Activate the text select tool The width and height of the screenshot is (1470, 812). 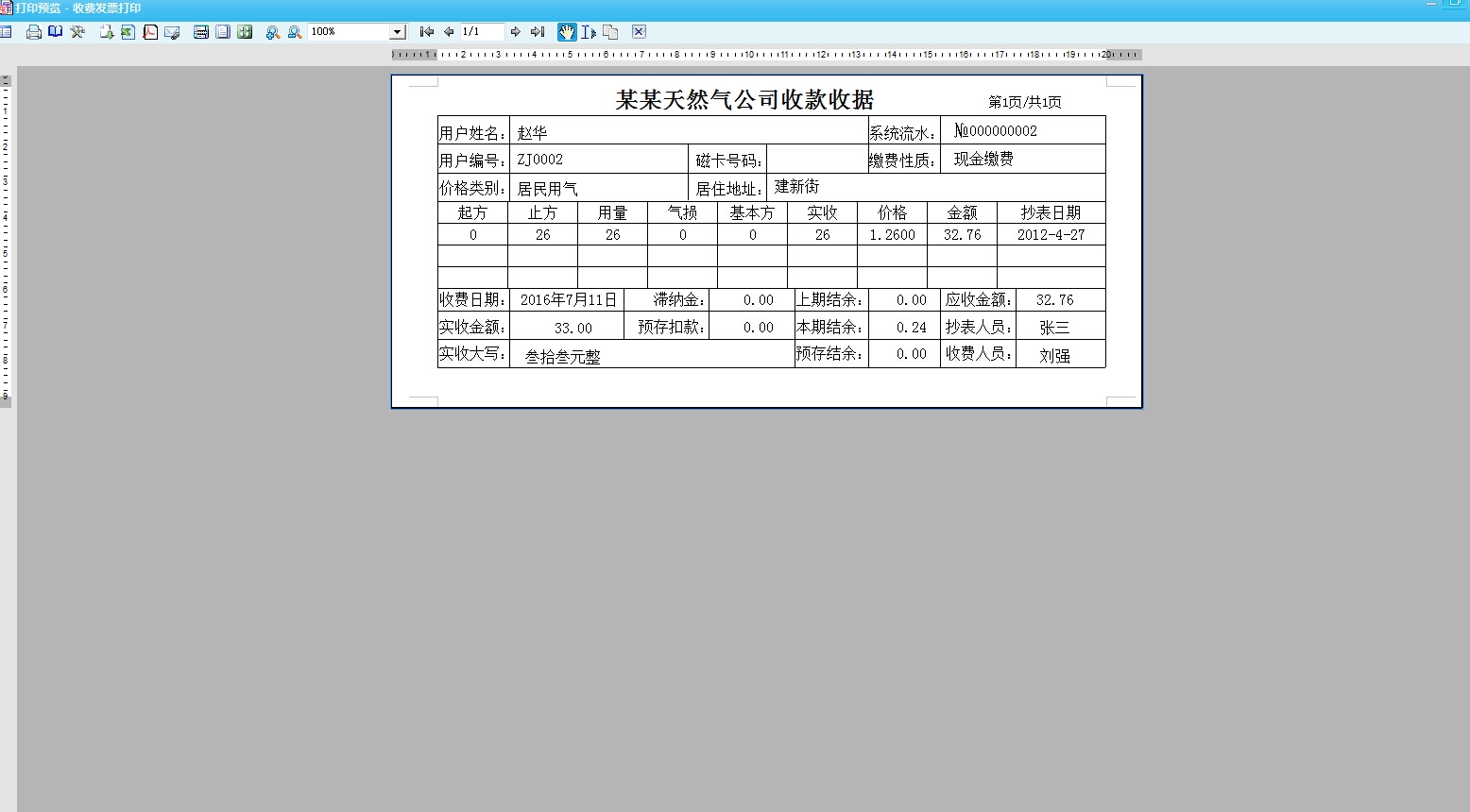[589, 32]
